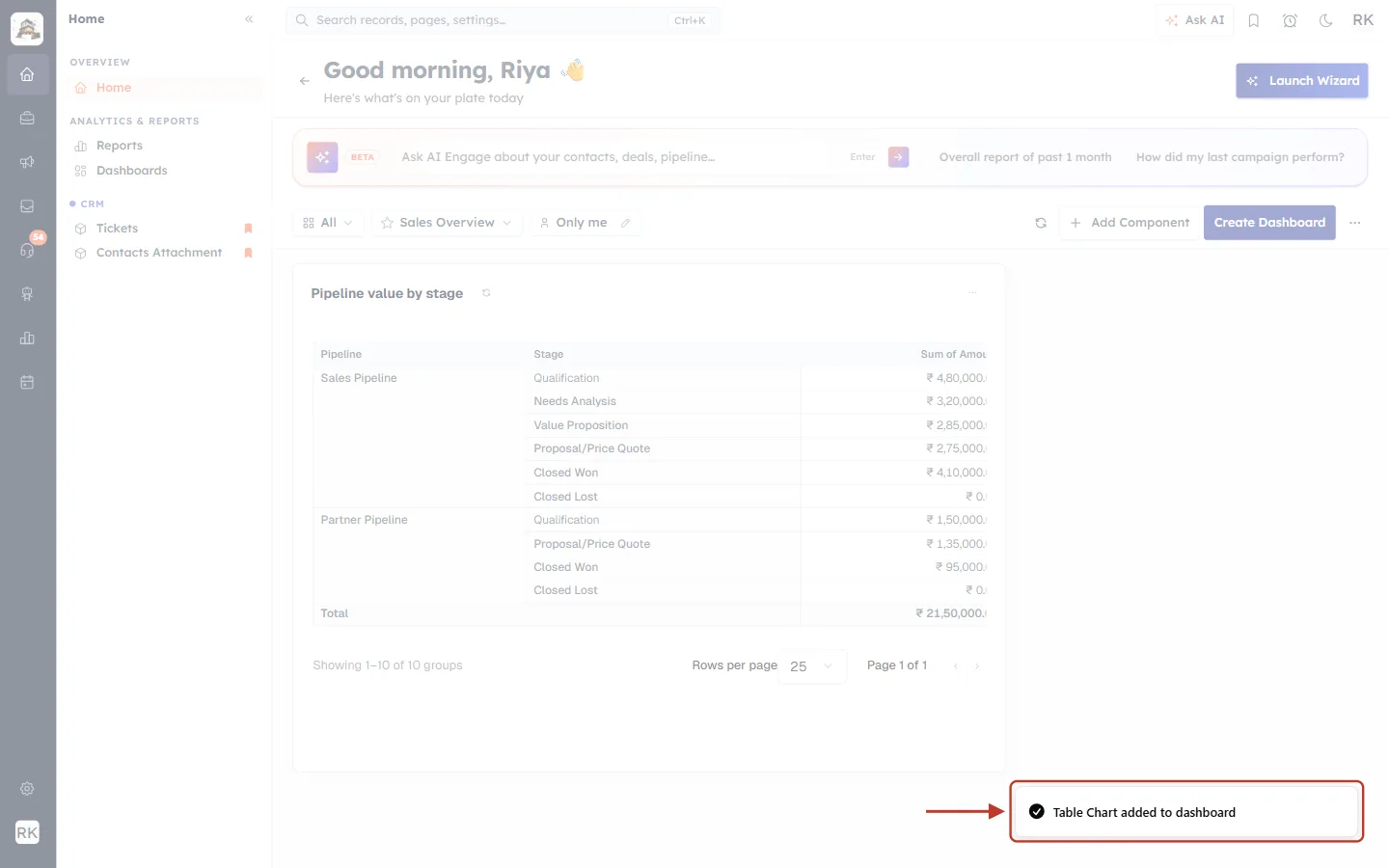Click the Add Component button
The height and width of the screenshot is (868, 1389).
[1130, 223]
